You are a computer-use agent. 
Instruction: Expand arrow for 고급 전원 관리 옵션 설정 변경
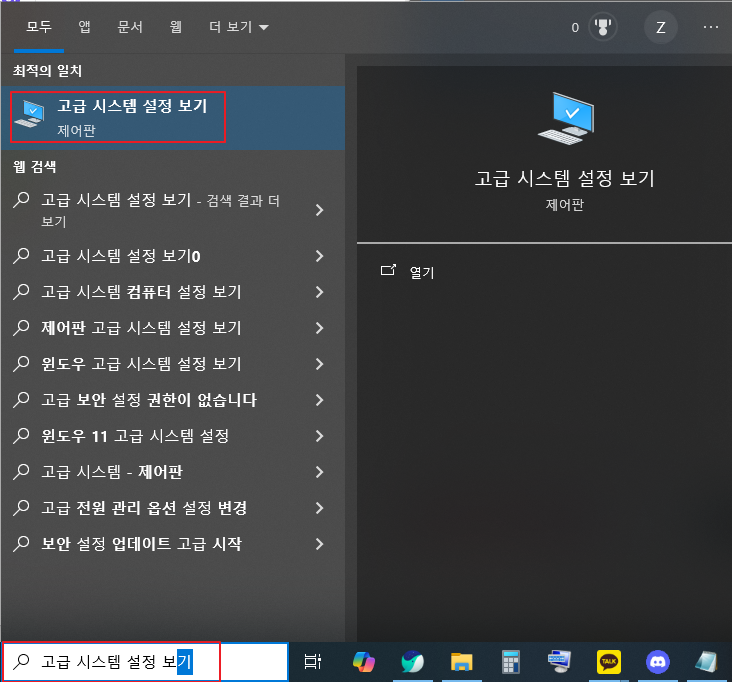tap(319, 508)
